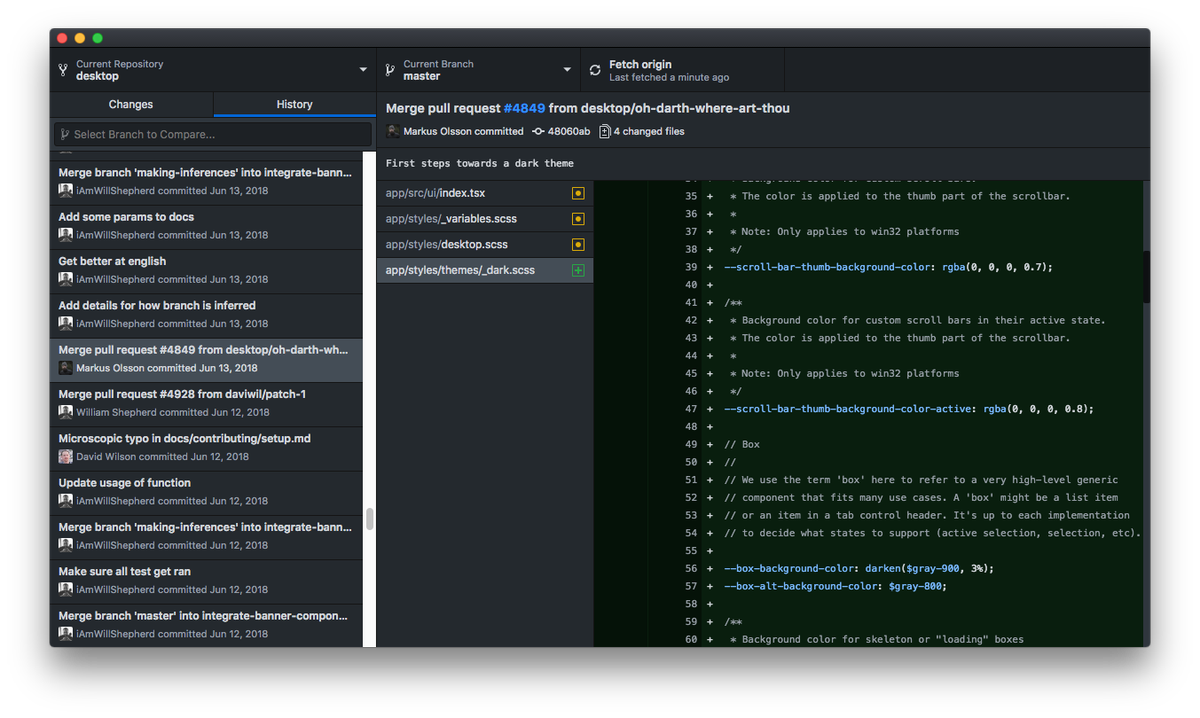
Task: Select commit 'Make sure all test get ran'
Action: pos(206,581)
